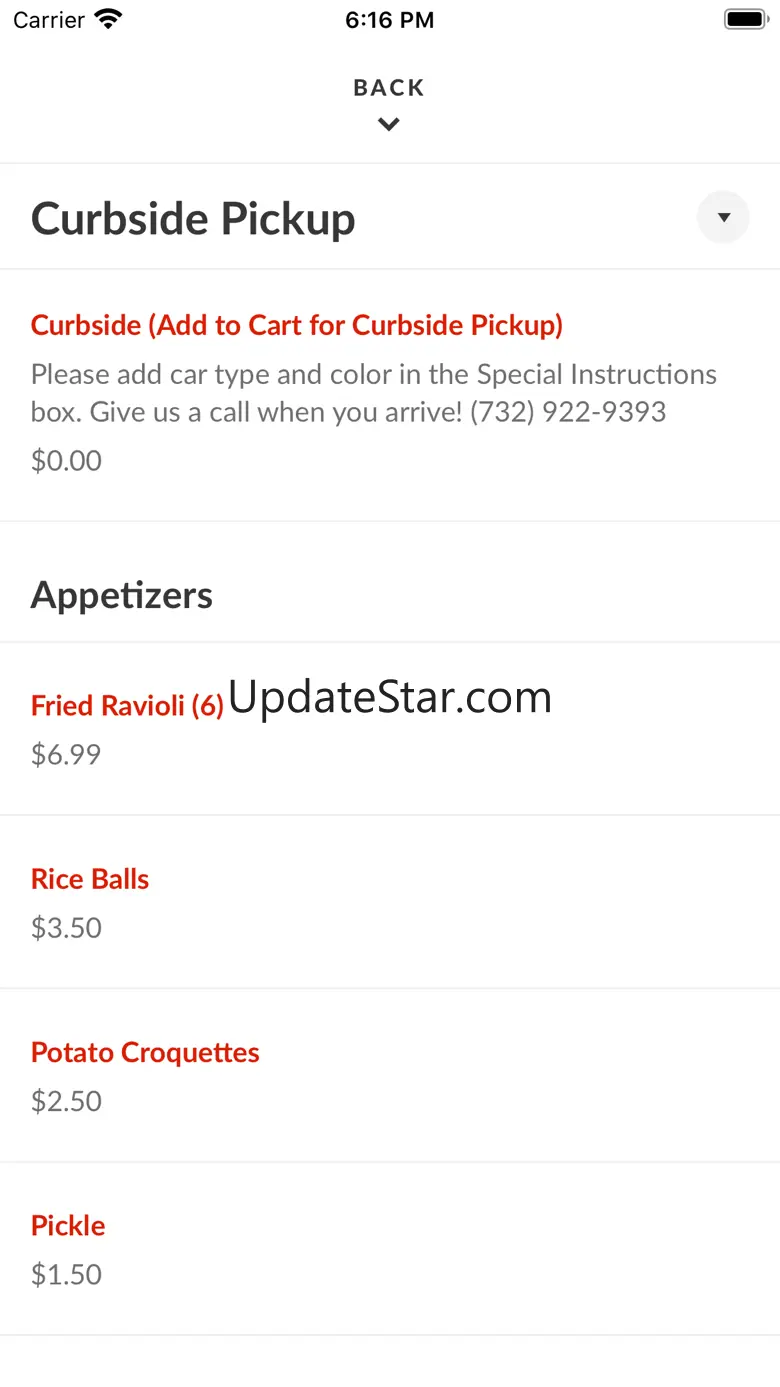Tap the car type instructions description
The image size is (780, 1387).
(373, 393)
